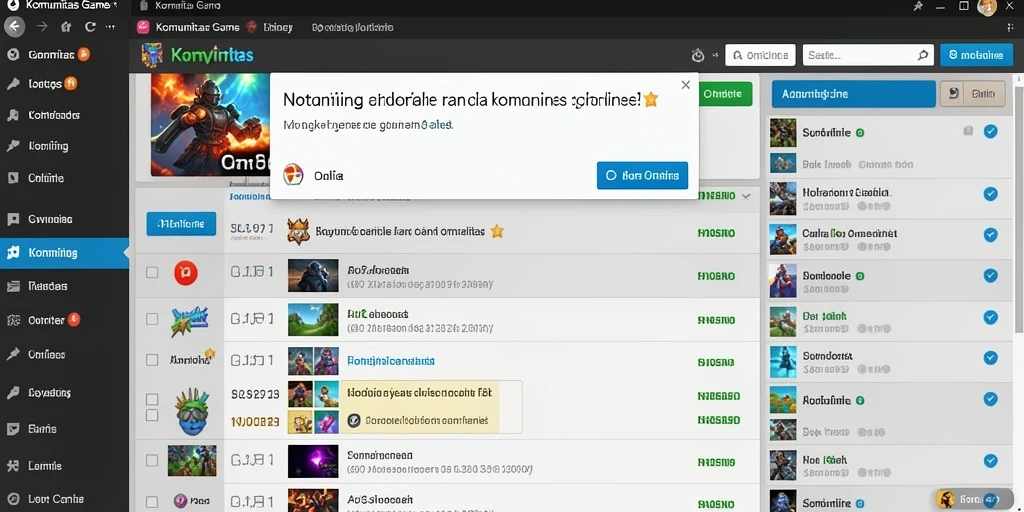Tick the checkbox beside red circle row

(x=152, y=272)
